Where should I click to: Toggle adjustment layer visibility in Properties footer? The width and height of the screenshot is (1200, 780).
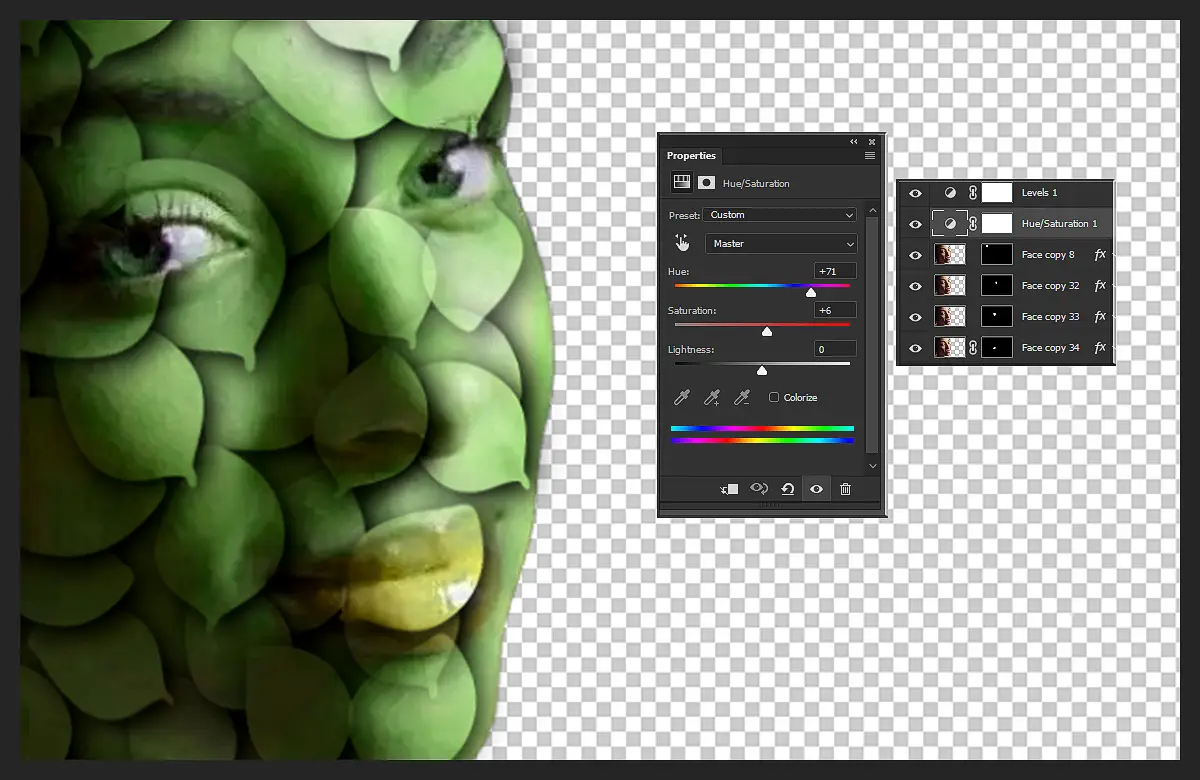pos(816,489)
